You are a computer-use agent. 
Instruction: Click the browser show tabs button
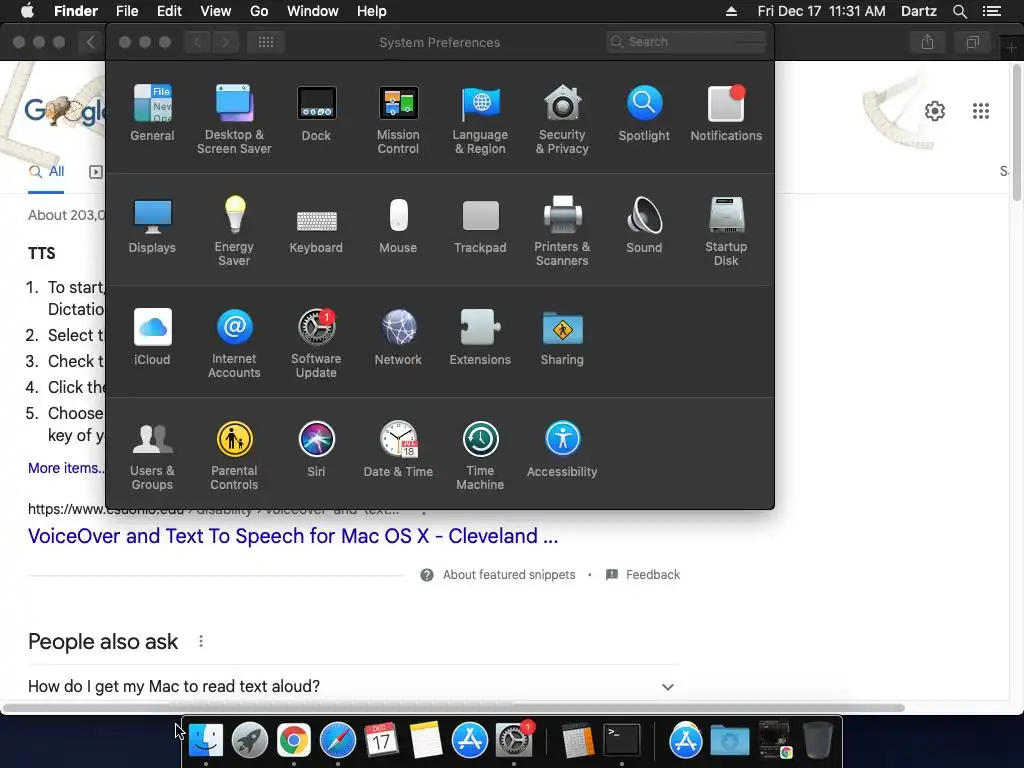pos(972,42)
